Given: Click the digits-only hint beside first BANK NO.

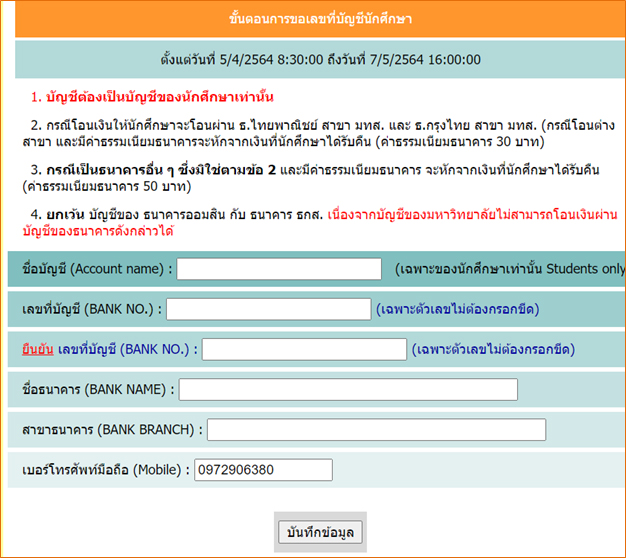Looking at the screenshot, I should (x=457, y=309).
